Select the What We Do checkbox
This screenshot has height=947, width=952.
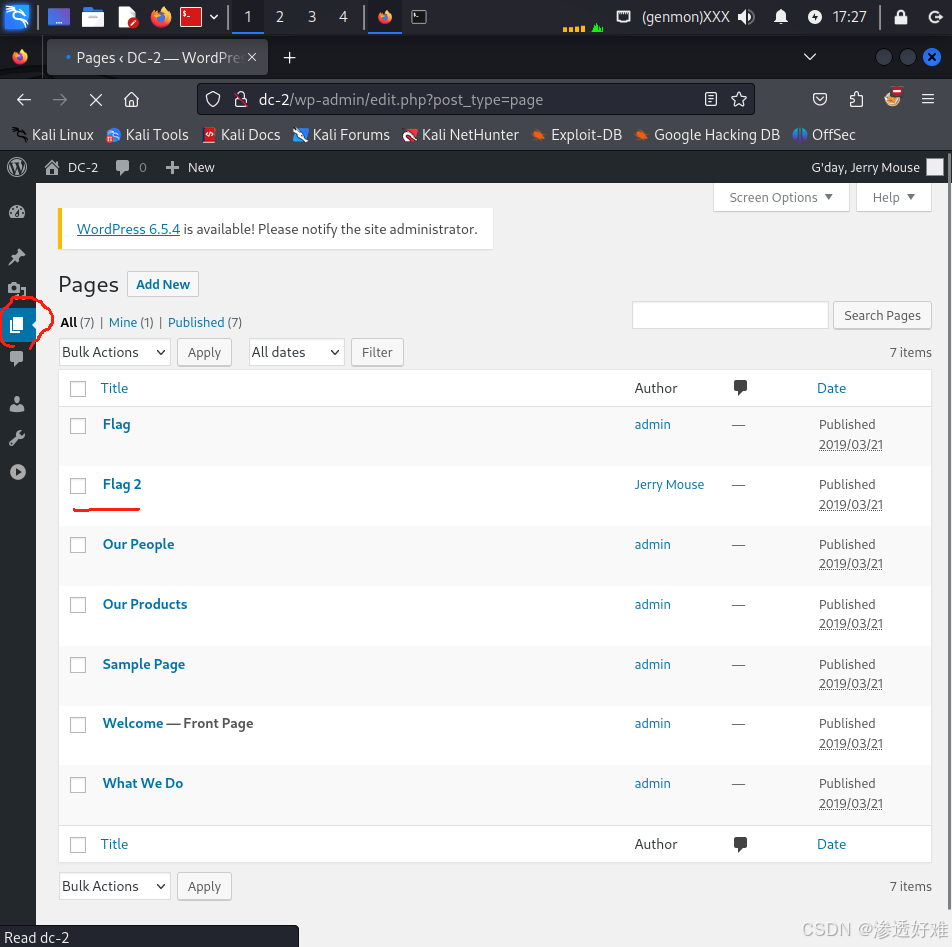click(78, 785)
